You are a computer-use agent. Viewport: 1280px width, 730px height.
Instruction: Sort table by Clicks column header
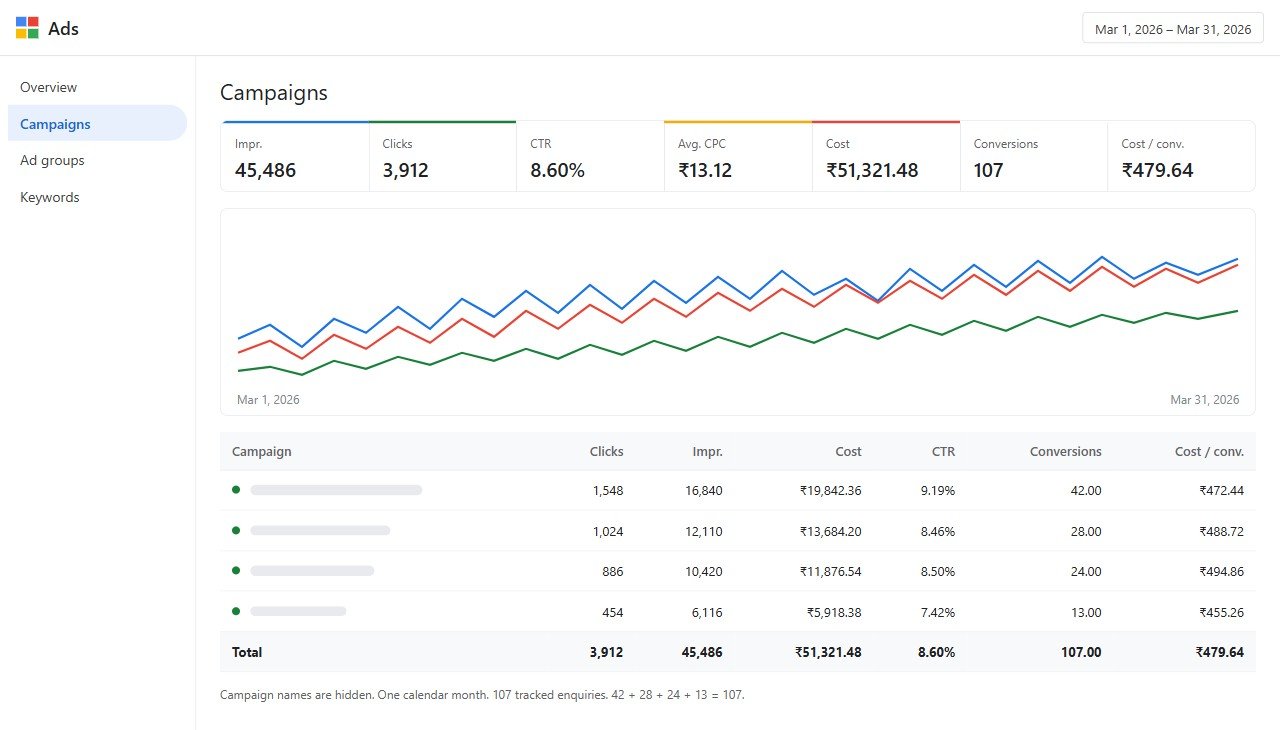(x=607, y=451)
